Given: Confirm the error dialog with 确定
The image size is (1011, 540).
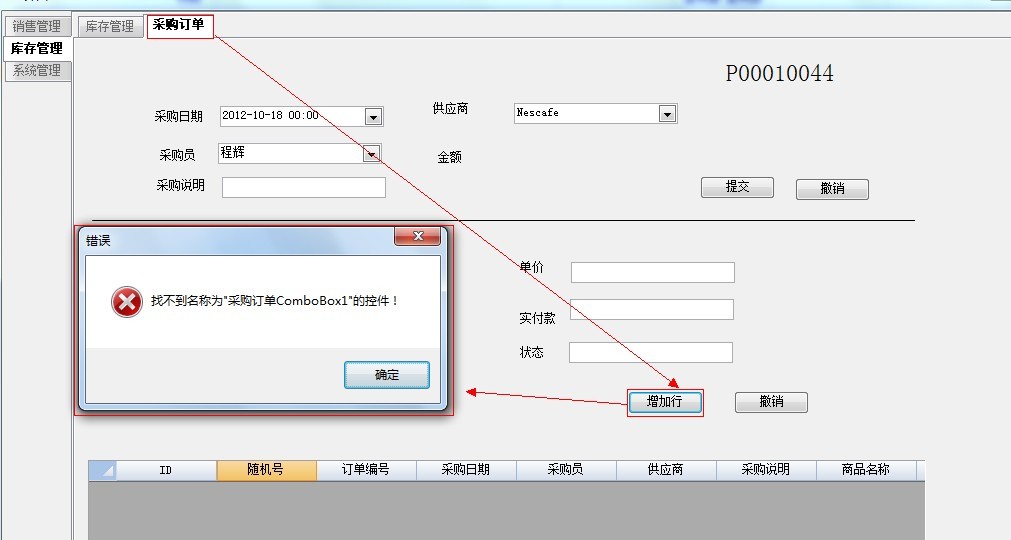Looking at the screenshot, I should point(387,375).
